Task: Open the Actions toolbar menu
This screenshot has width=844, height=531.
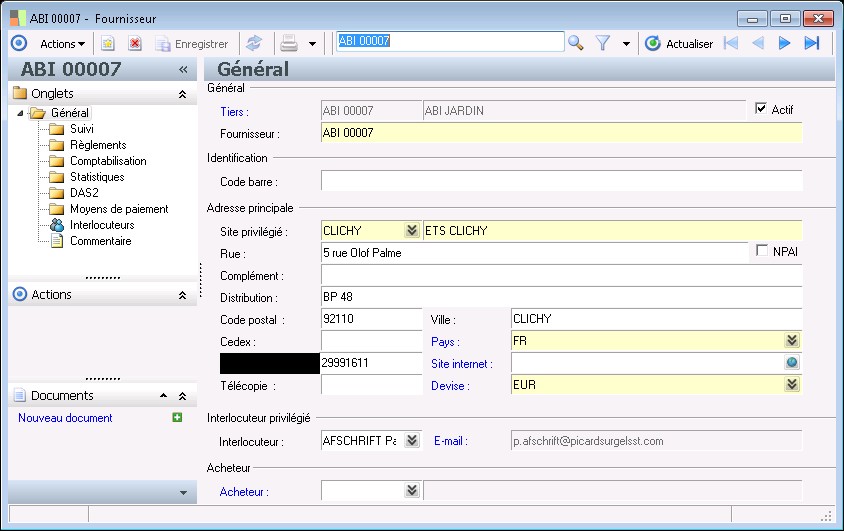Action: coord(62,43)
